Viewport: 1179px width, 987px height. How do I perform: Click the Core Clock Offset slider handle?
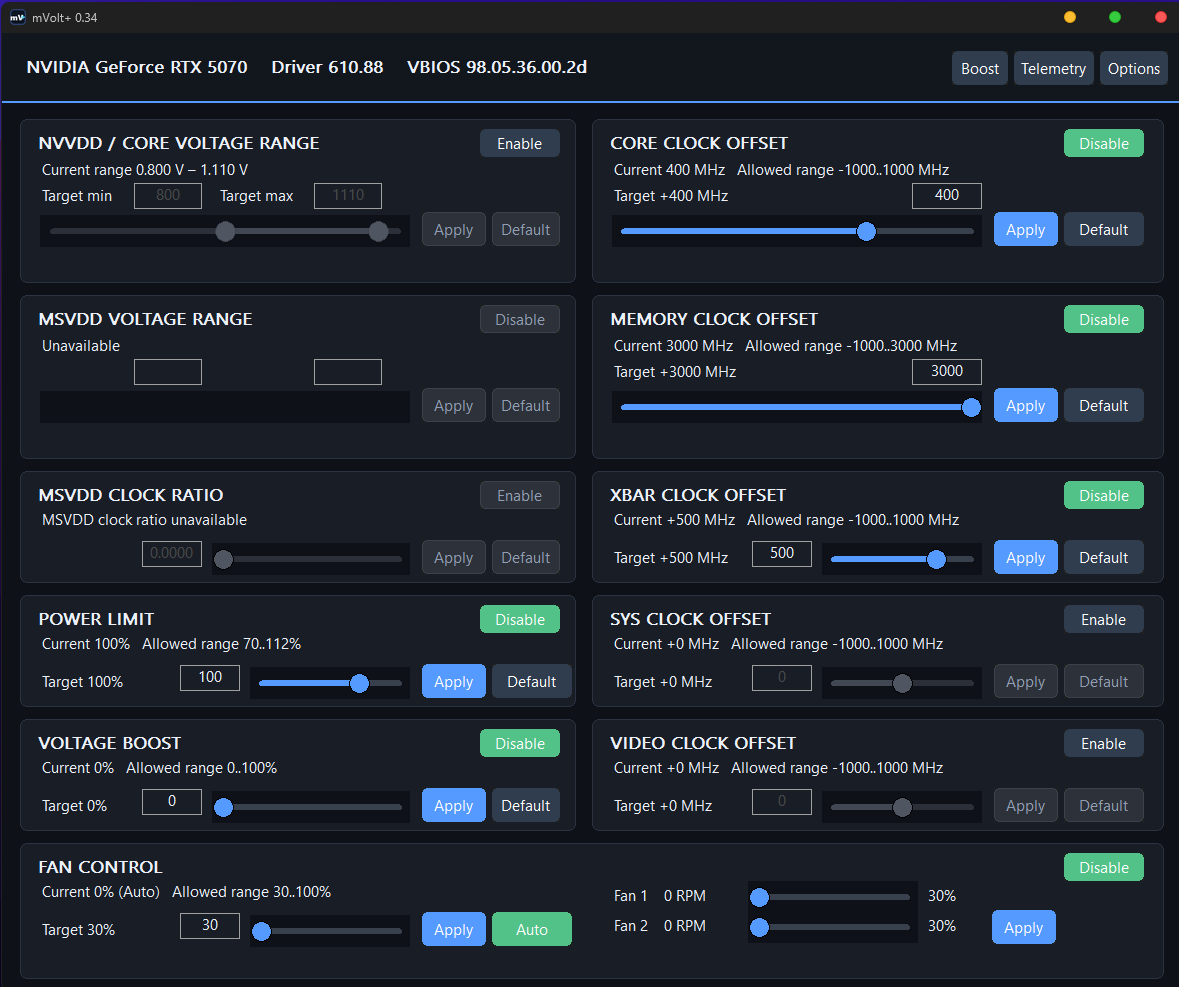[866, 232]
